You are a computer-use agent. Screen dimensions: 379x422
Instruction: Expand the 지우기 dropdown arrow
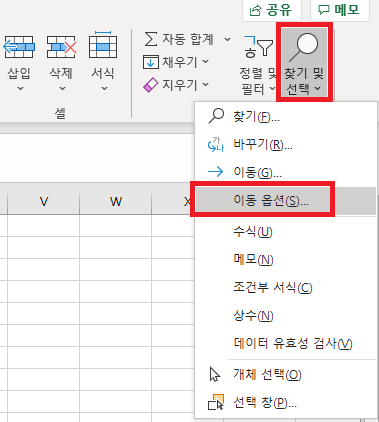[x=206, y=85]
